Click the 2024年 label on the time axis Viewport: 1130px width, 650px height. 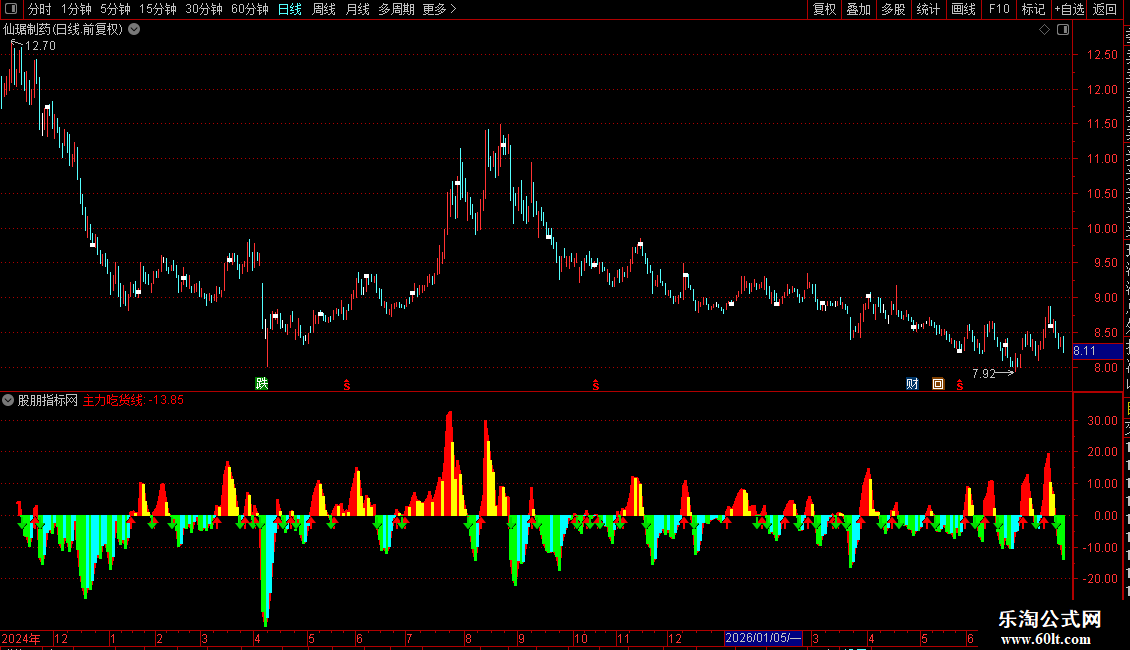click(x=21, y=638)
